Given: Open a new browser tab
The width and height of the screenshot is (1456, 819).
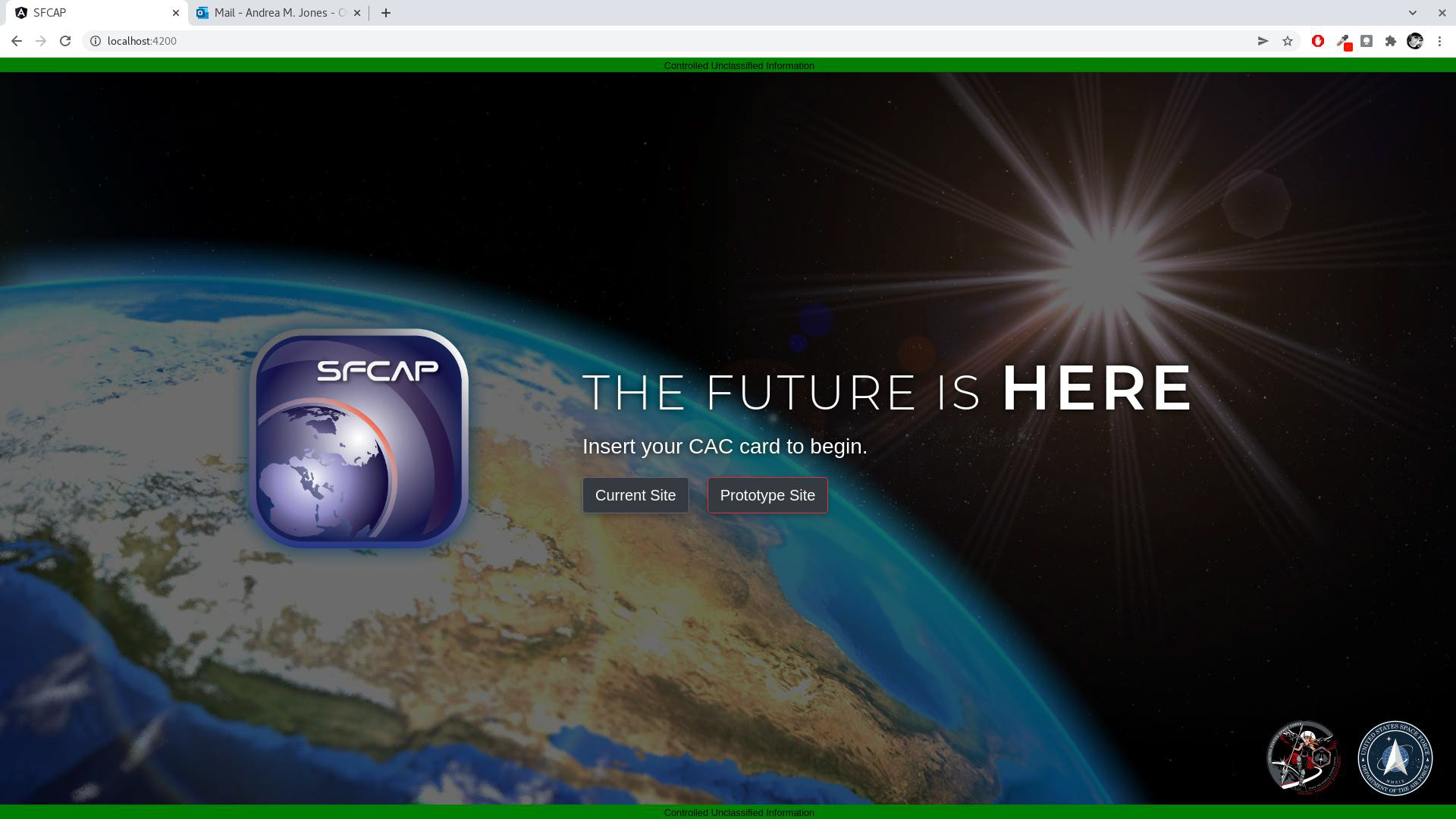Looking at the screenshot, I should click(x=385, y=13).
